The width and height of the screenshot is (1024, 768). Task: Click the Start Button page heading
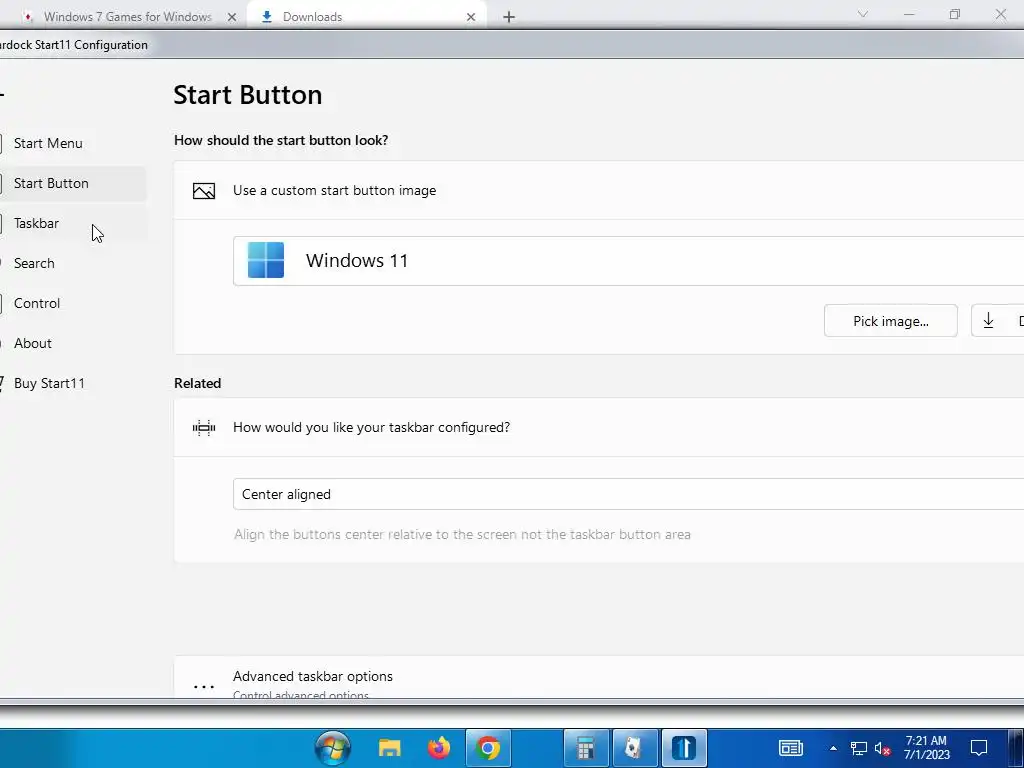coord(248,95)
